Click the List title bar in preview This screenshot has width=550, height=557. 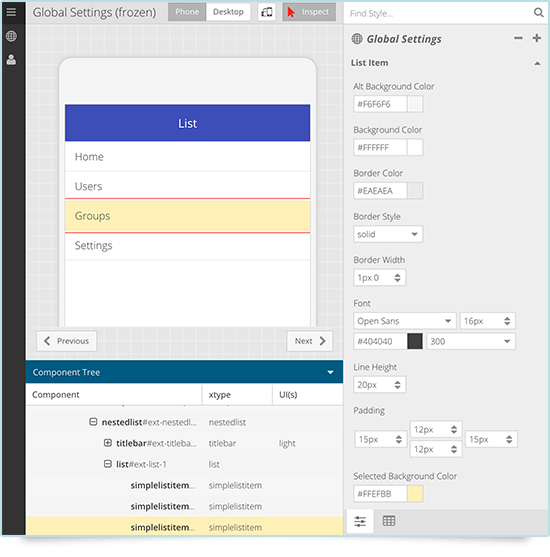[187, 123]
